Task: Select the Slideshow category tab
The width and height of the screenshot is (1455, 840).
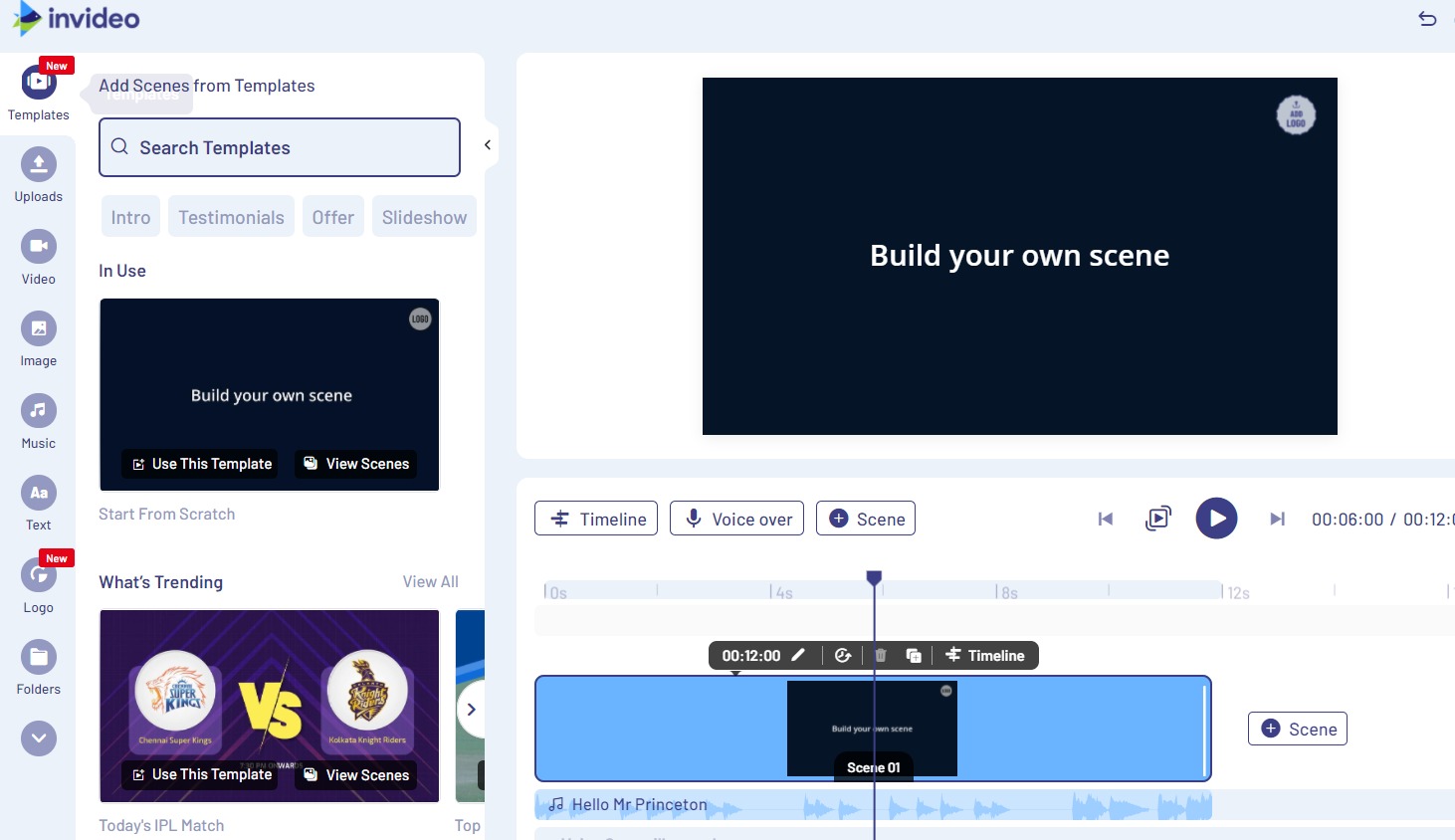Action: click(424, 217)
